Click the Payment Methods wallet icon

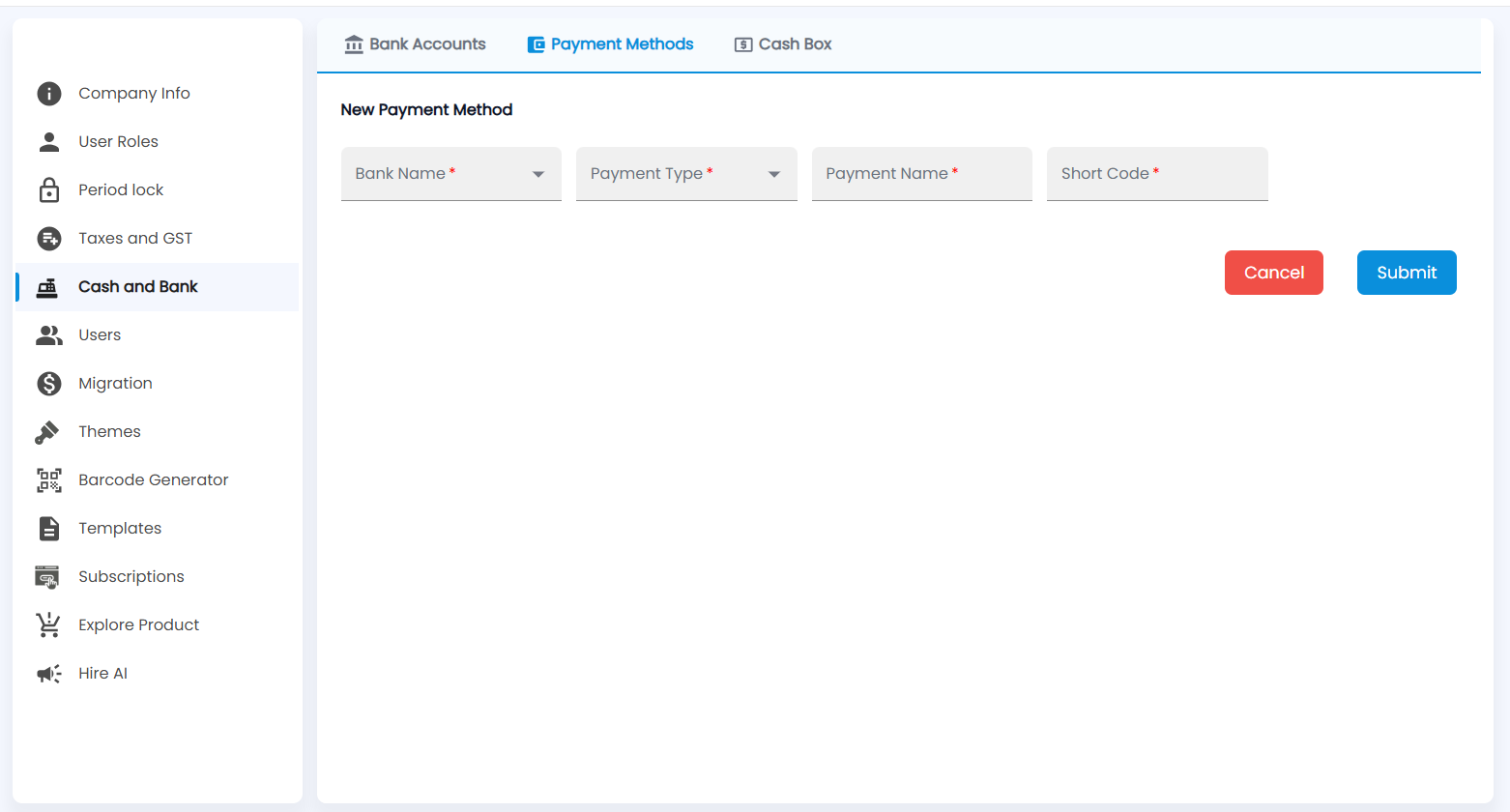(536, 44)
